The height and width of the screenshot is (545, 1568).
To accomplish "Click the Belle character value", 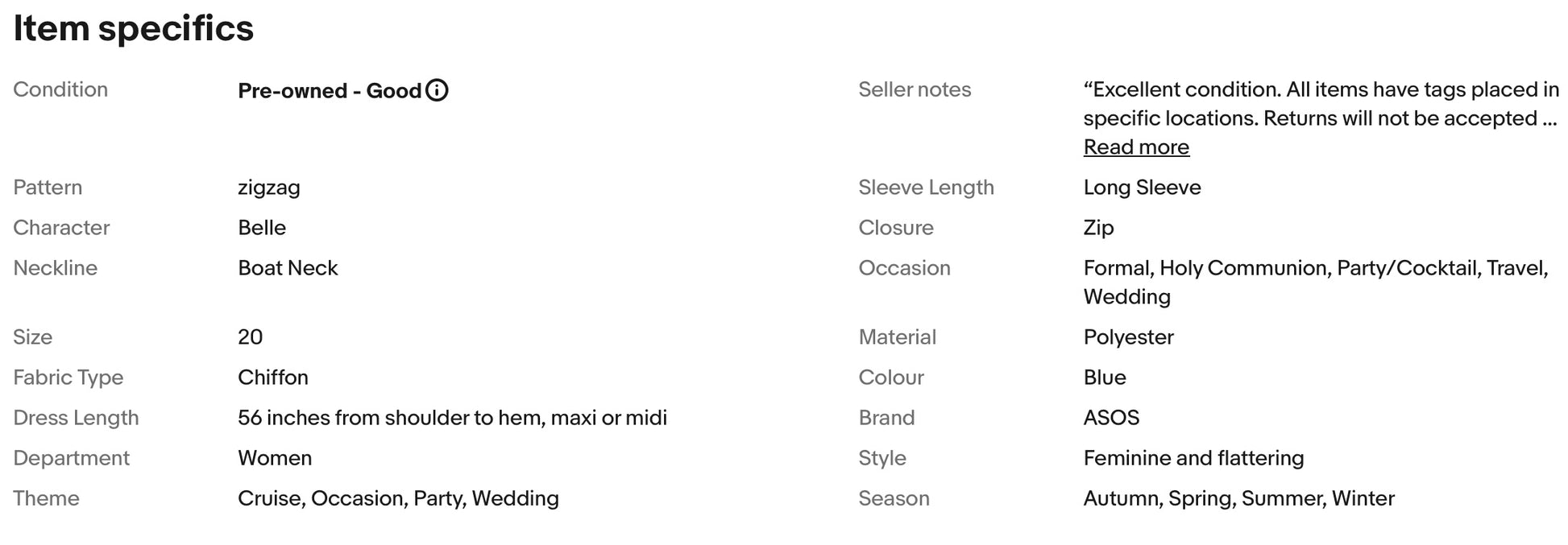I will pos(262,228).
